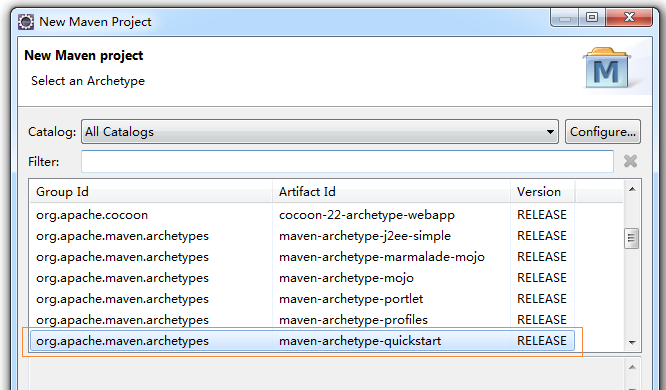Sort by the Version column header

click(542, 192)
